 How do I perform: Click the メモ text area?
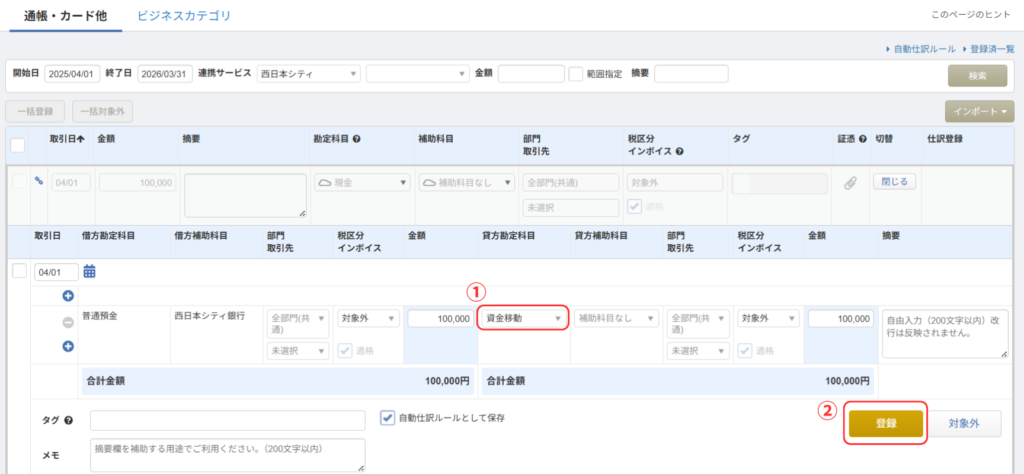[226, 454]
